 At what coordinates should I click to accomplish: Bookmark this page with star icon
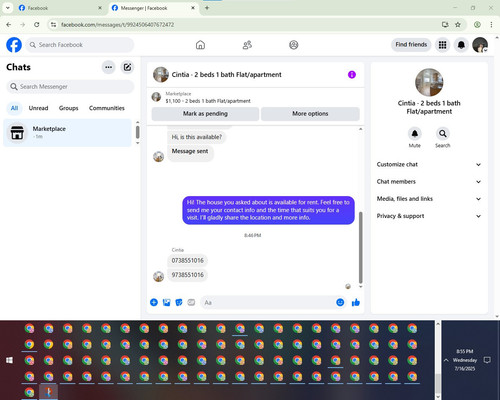(458, 25)
